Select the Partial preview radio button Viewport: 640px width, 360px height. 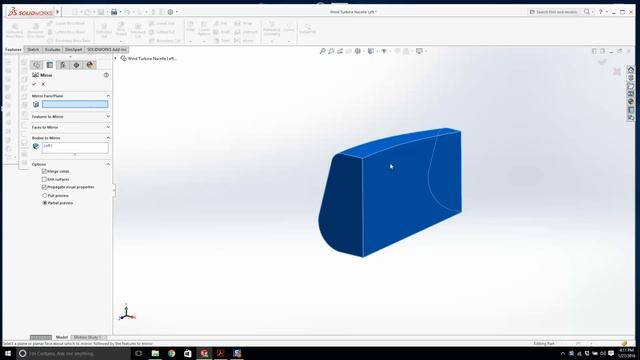point(45,203)
